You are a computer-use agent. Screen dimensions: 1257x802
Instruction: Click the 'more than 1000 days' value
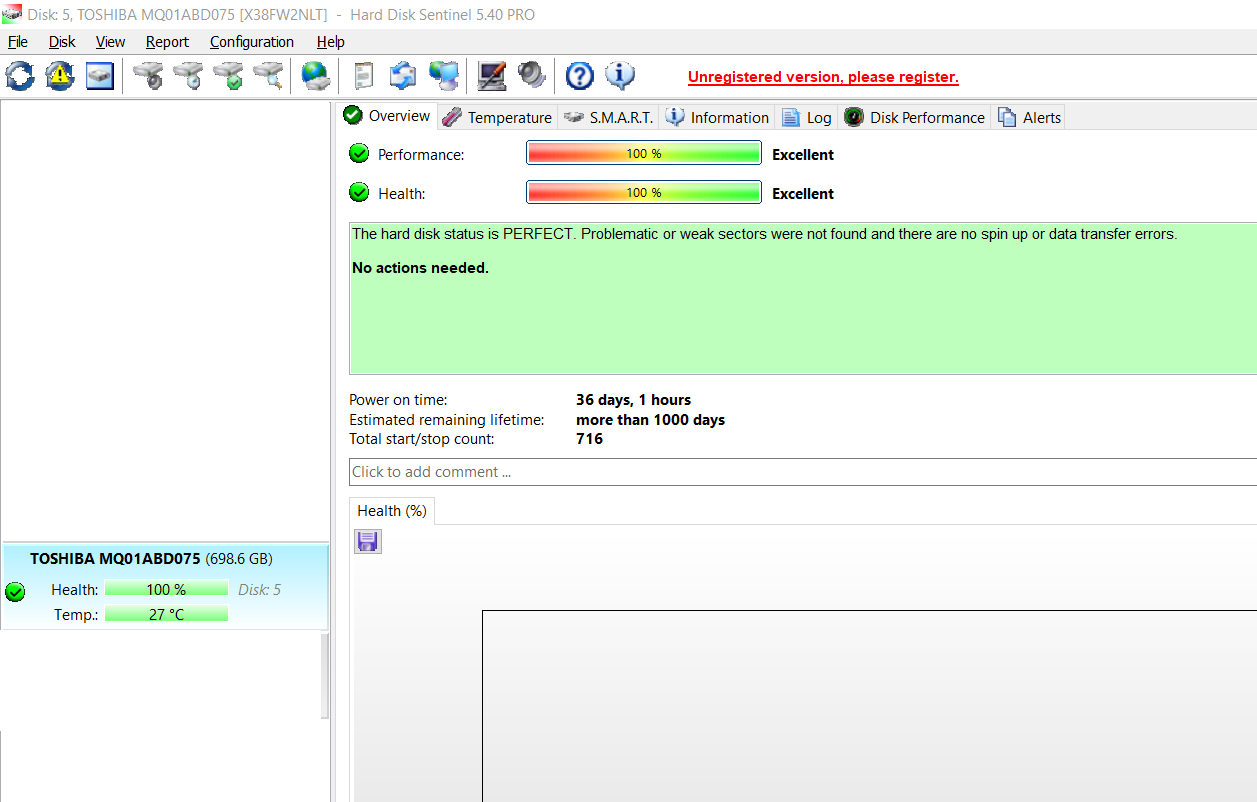(x=650, y=420)
